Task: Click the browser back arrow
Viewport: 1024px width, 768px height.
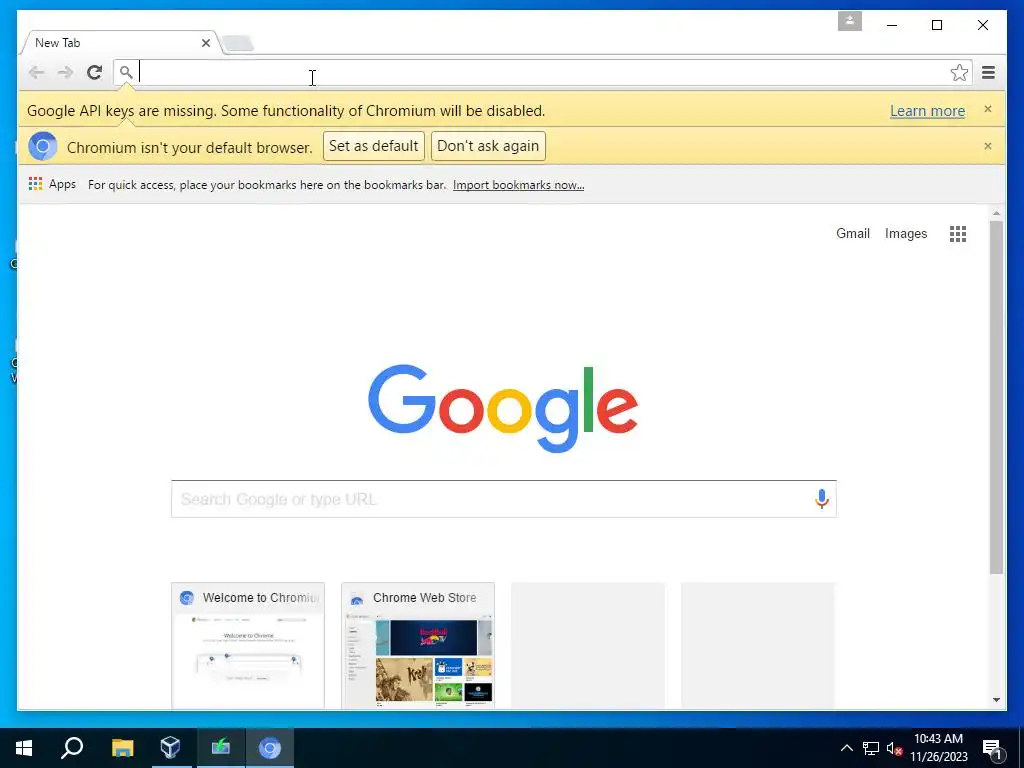Action: point(36,72)
